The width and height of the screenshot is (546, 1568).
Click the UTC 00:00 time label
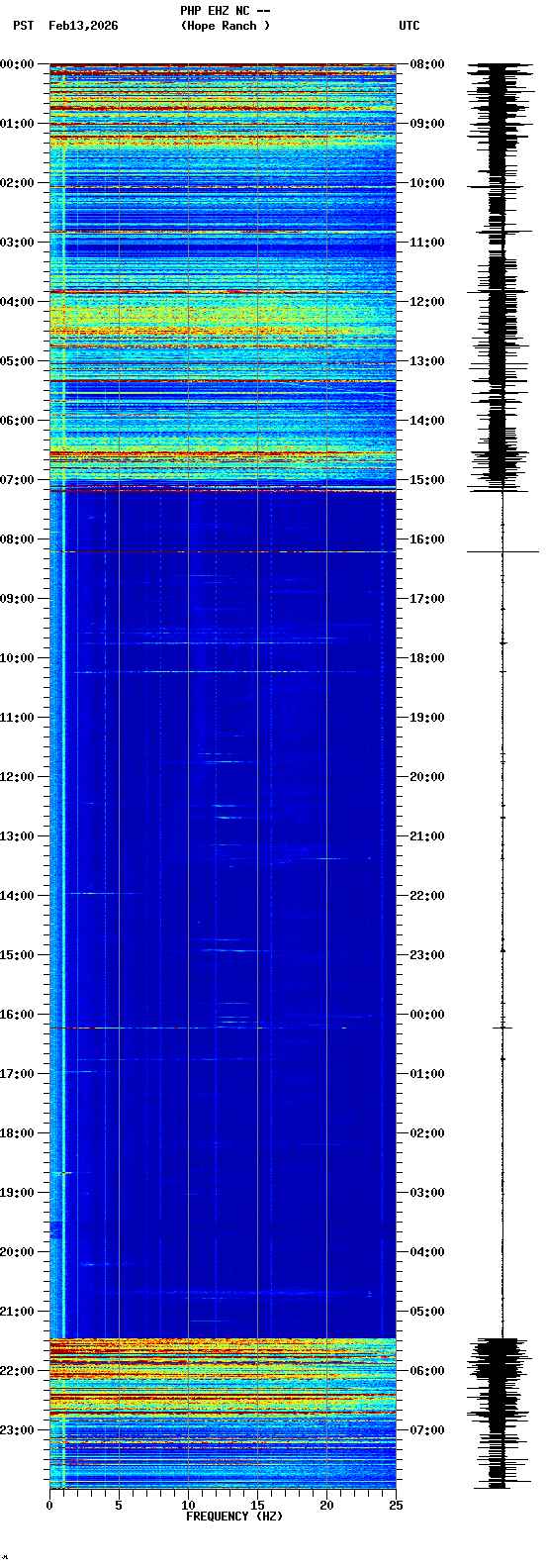(x=427, y=1015)
